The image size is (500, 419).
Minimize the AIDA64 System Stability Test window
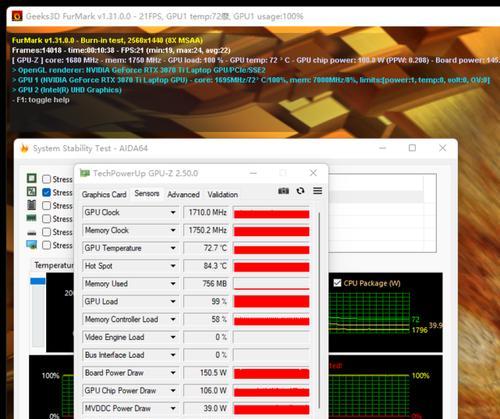click(382, 148)
